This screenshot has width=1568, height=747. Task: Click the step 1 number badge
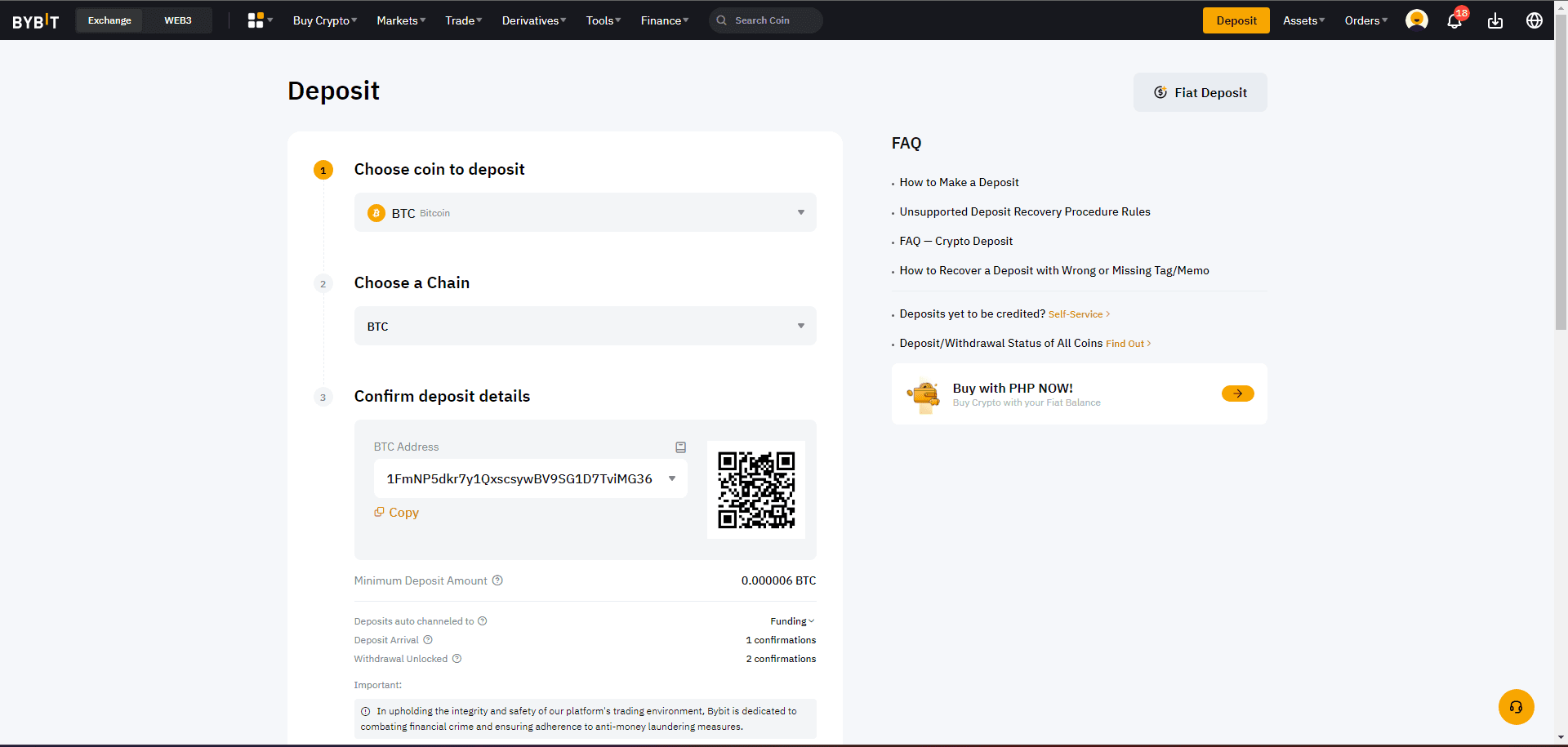pyautogui.click(x=323, y=170)
